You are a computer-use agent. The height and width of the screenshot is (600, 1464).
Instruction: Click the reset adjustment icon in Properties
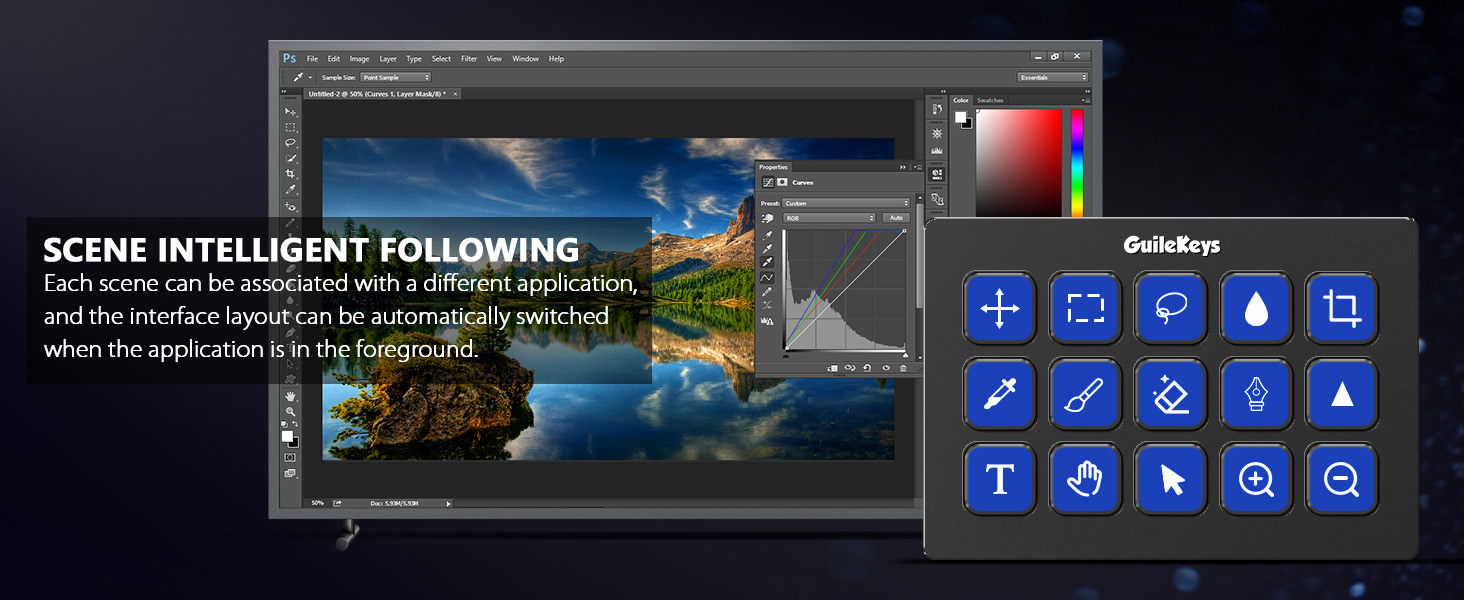867,368
